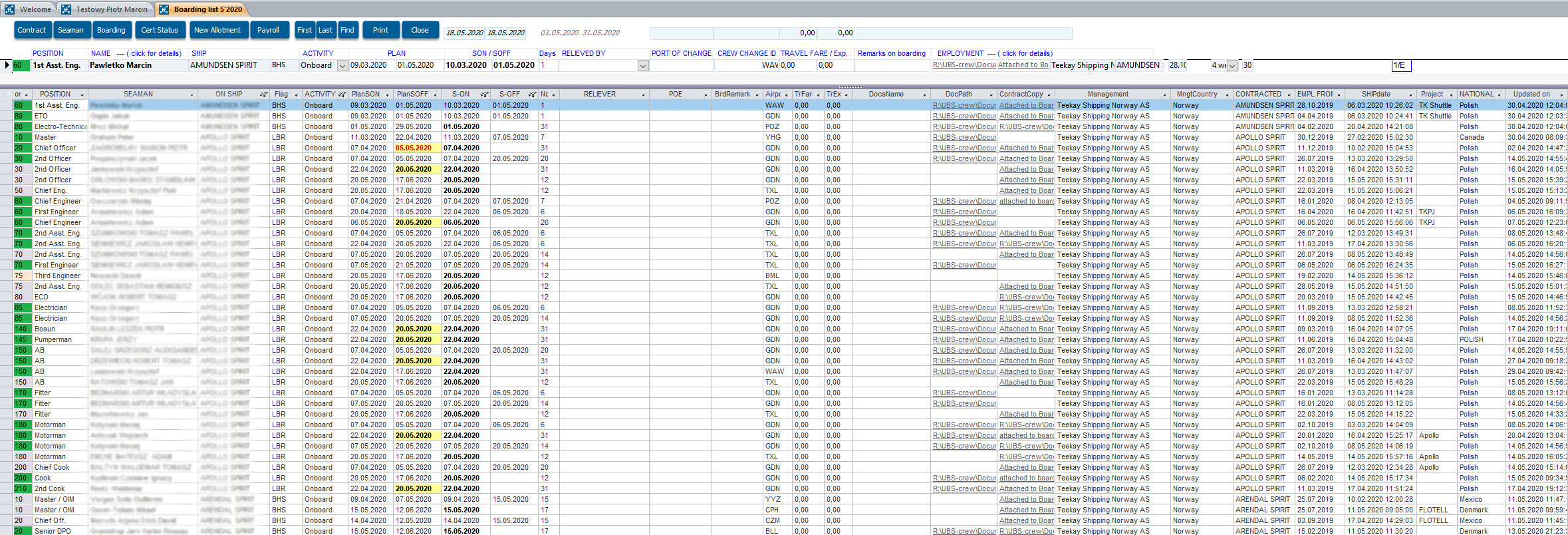Click the Contract button
This screenshot has height=535, width=1568.
point(32,30)
